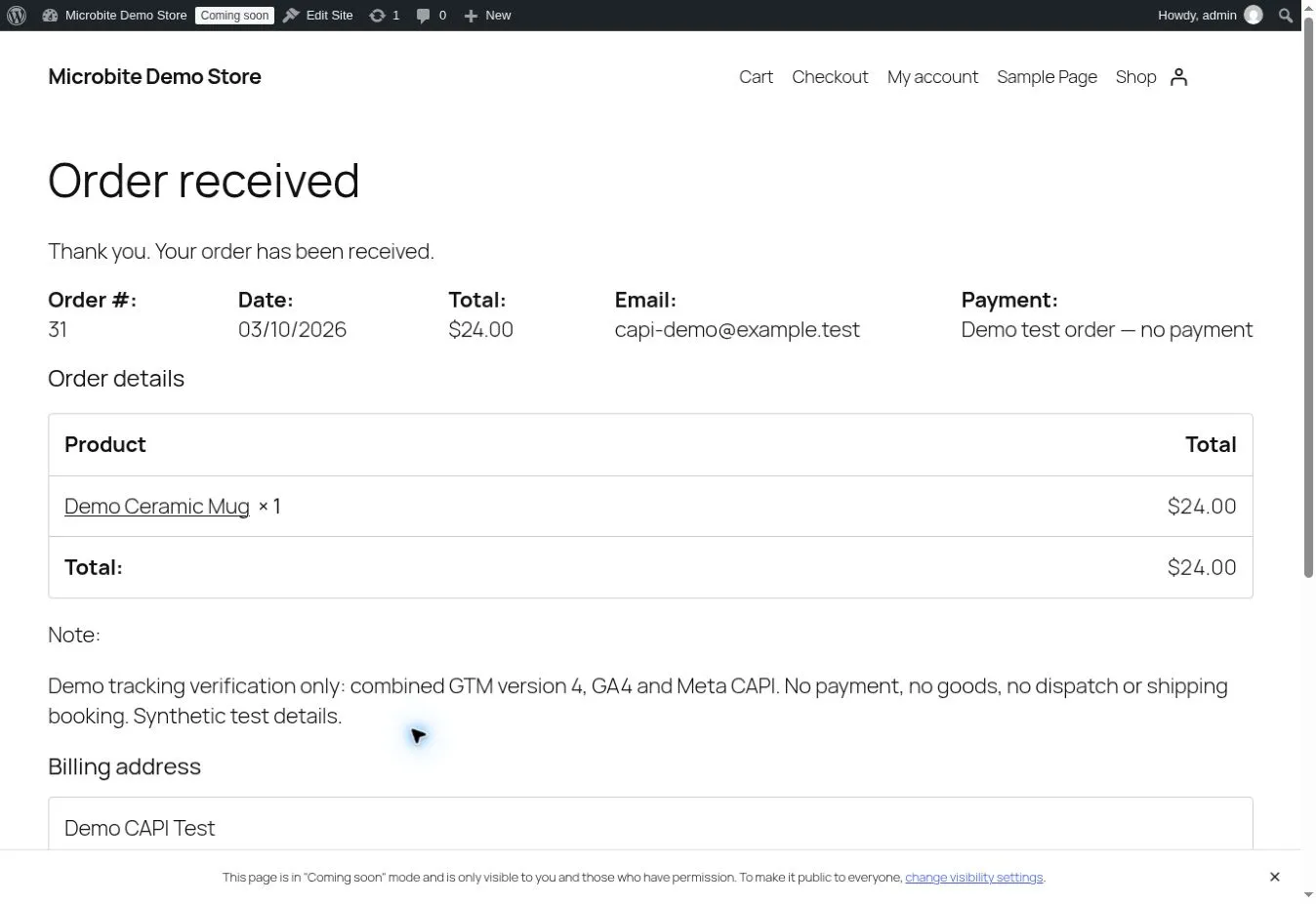Screen dimensions: 1316x904
Task: Click the Demo CAPI Test billing name
Action: coord(140,829)
